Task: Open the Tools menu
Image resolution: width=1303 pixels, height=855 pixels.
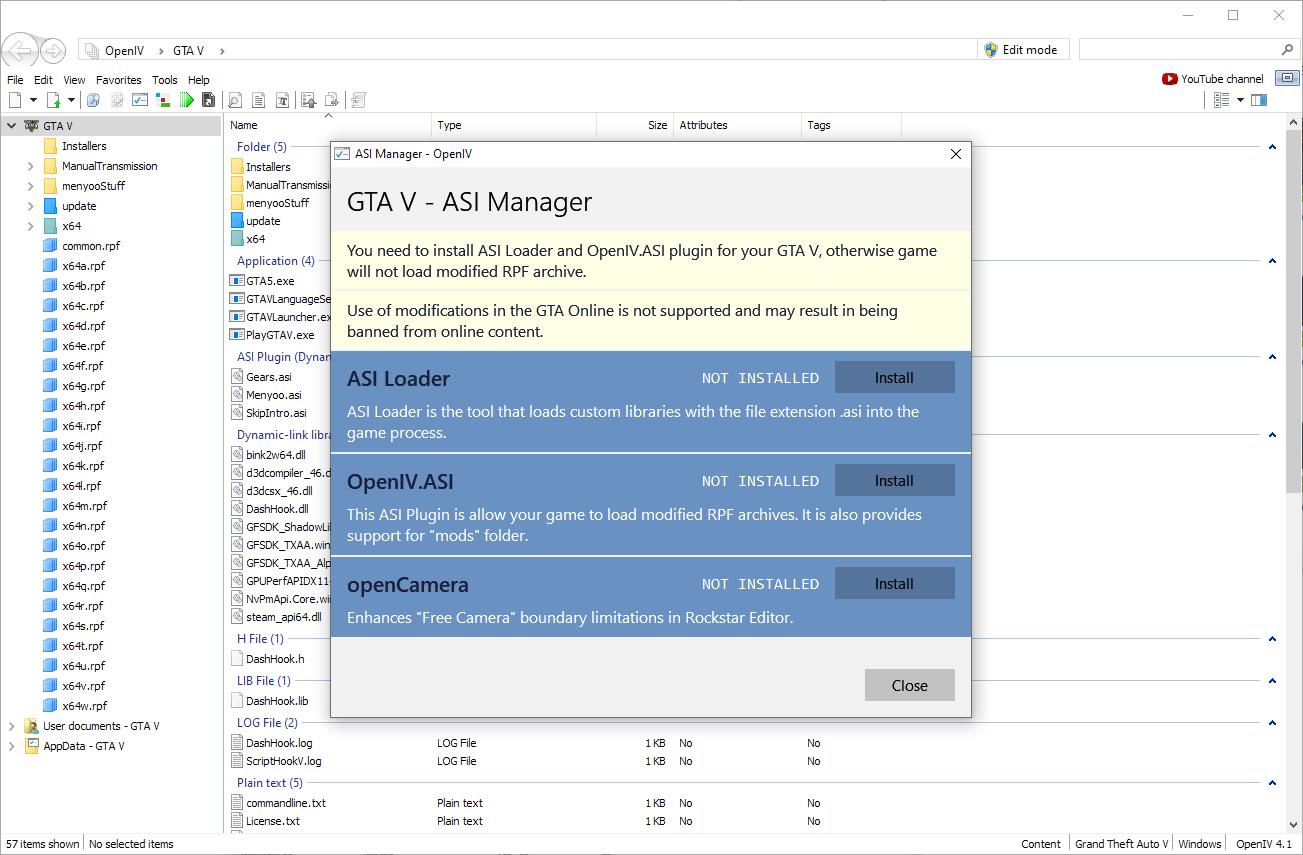Action: pos(165,80)
